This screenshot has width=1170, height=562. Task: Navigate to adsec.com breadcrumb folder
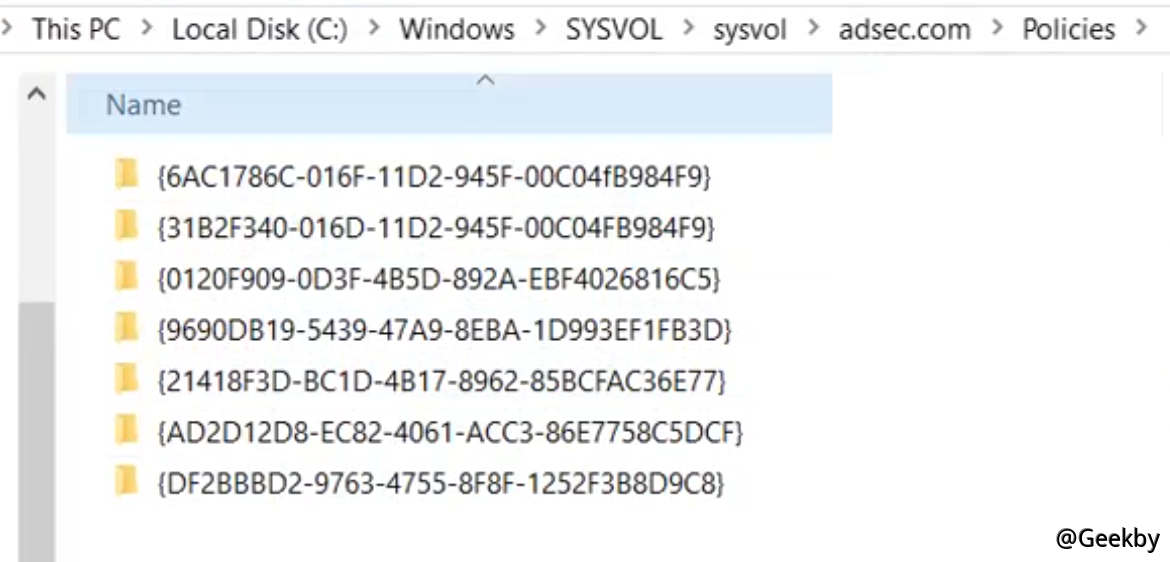pyautogui.click(x=904, y=29)
